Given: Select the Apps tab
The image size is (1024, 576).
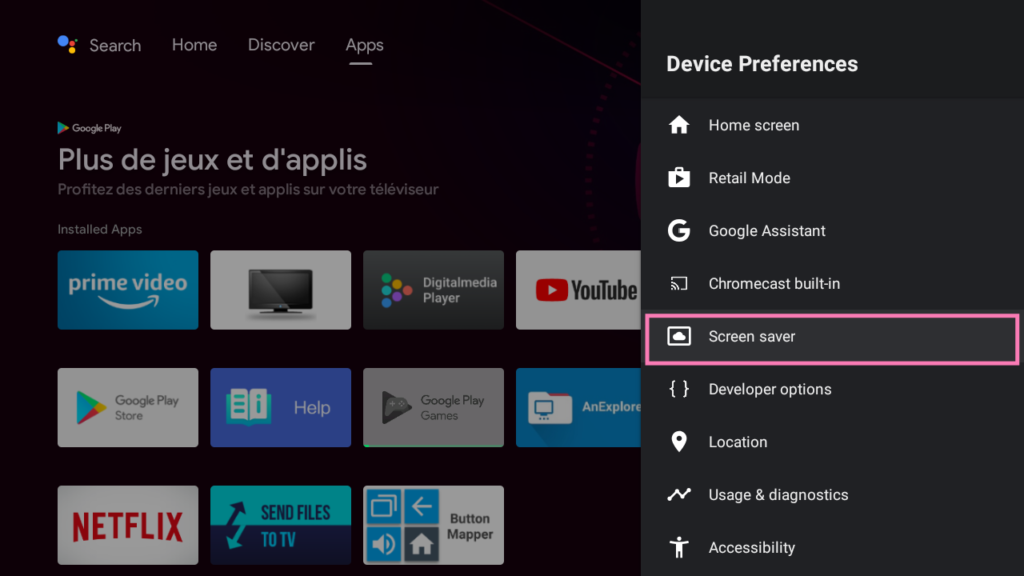Looking at the screenshot, I should pos(364,45).
